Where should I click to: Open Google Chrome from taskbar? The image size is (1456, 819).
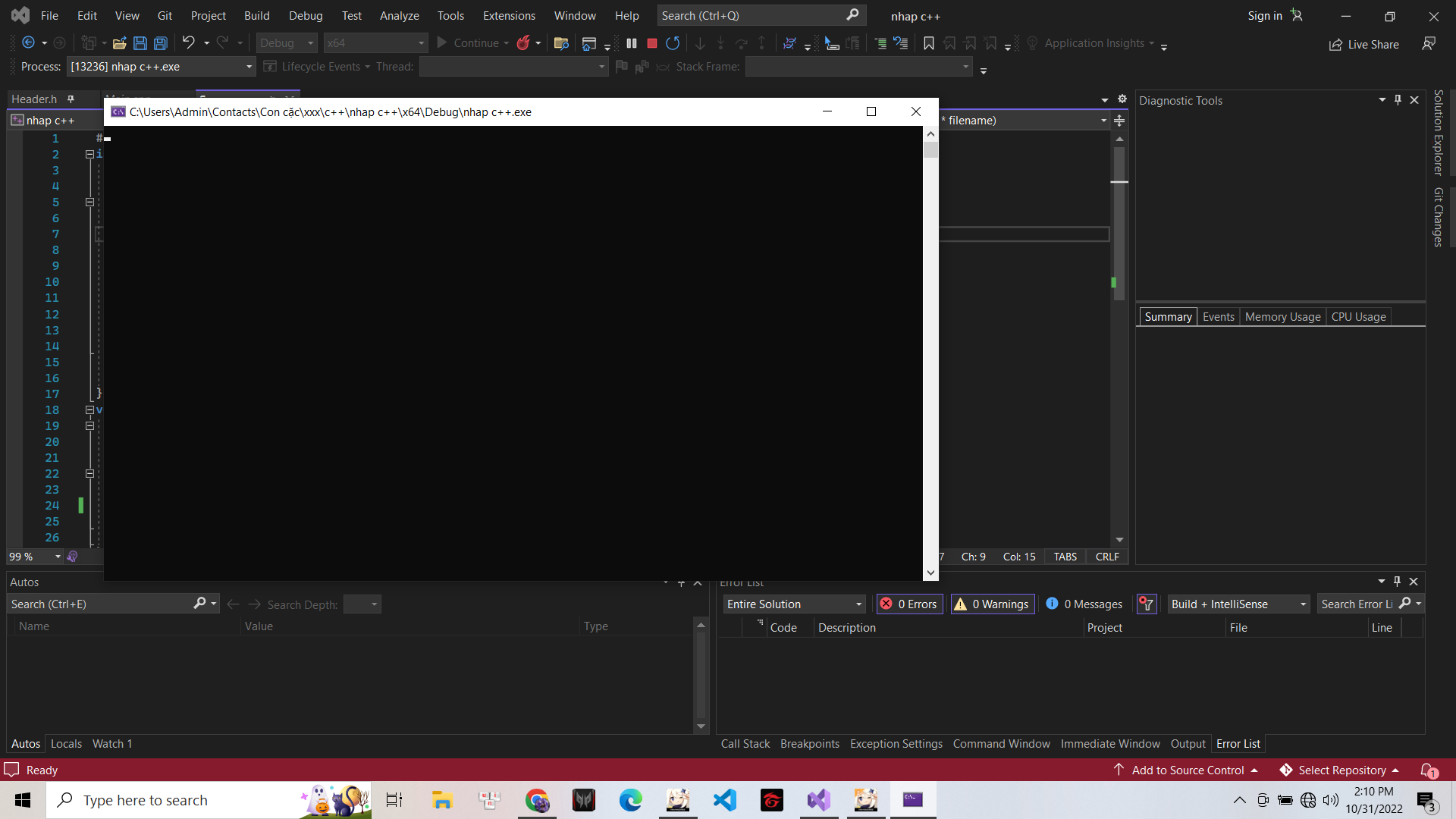pos(537,800)
